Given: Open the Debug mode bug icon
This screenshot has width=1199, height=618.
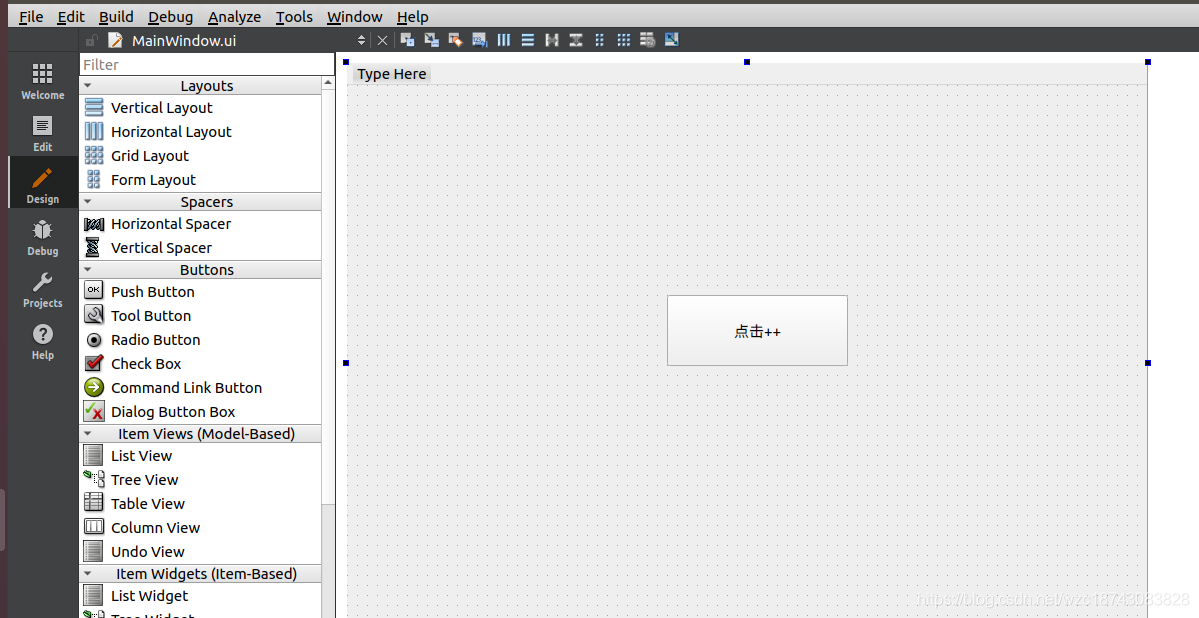Looking at the screenshot, I should pos(43,230).
